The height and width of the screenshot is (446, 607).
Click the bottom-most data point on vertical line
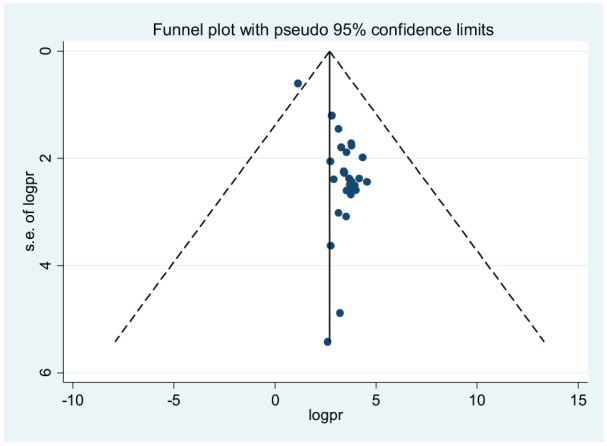[x=328, y=342]
